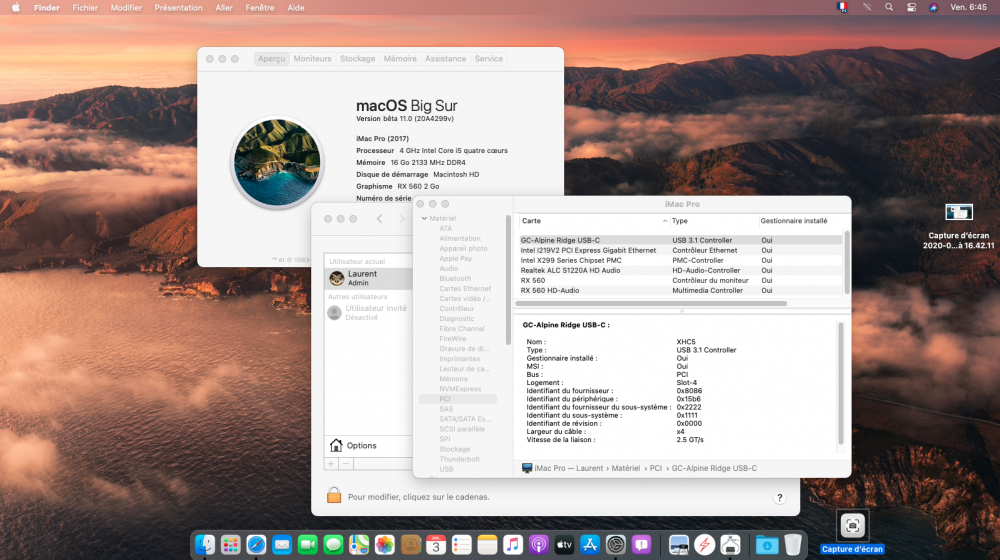
Task: Open the Trash in the Dock
Action: point(793,545)
